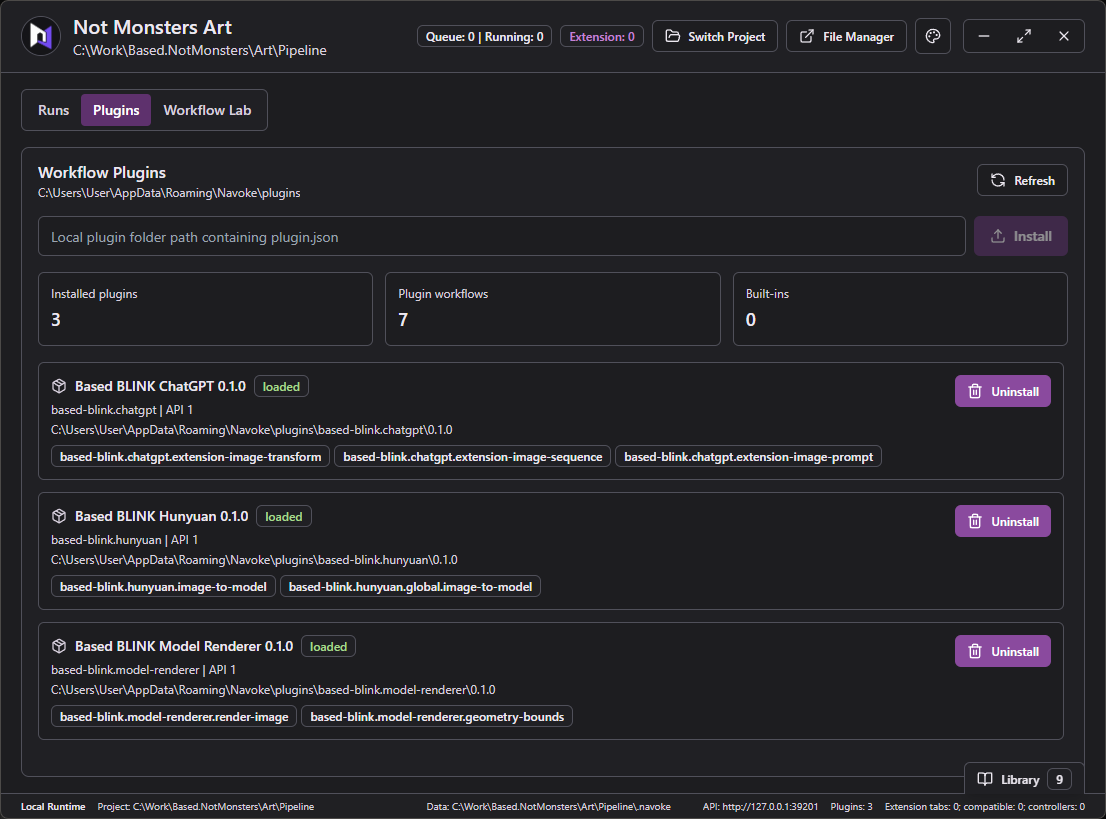Click the Model Renderer plugin install path text
The image size is (1106, 819).
tap(273, 689)
